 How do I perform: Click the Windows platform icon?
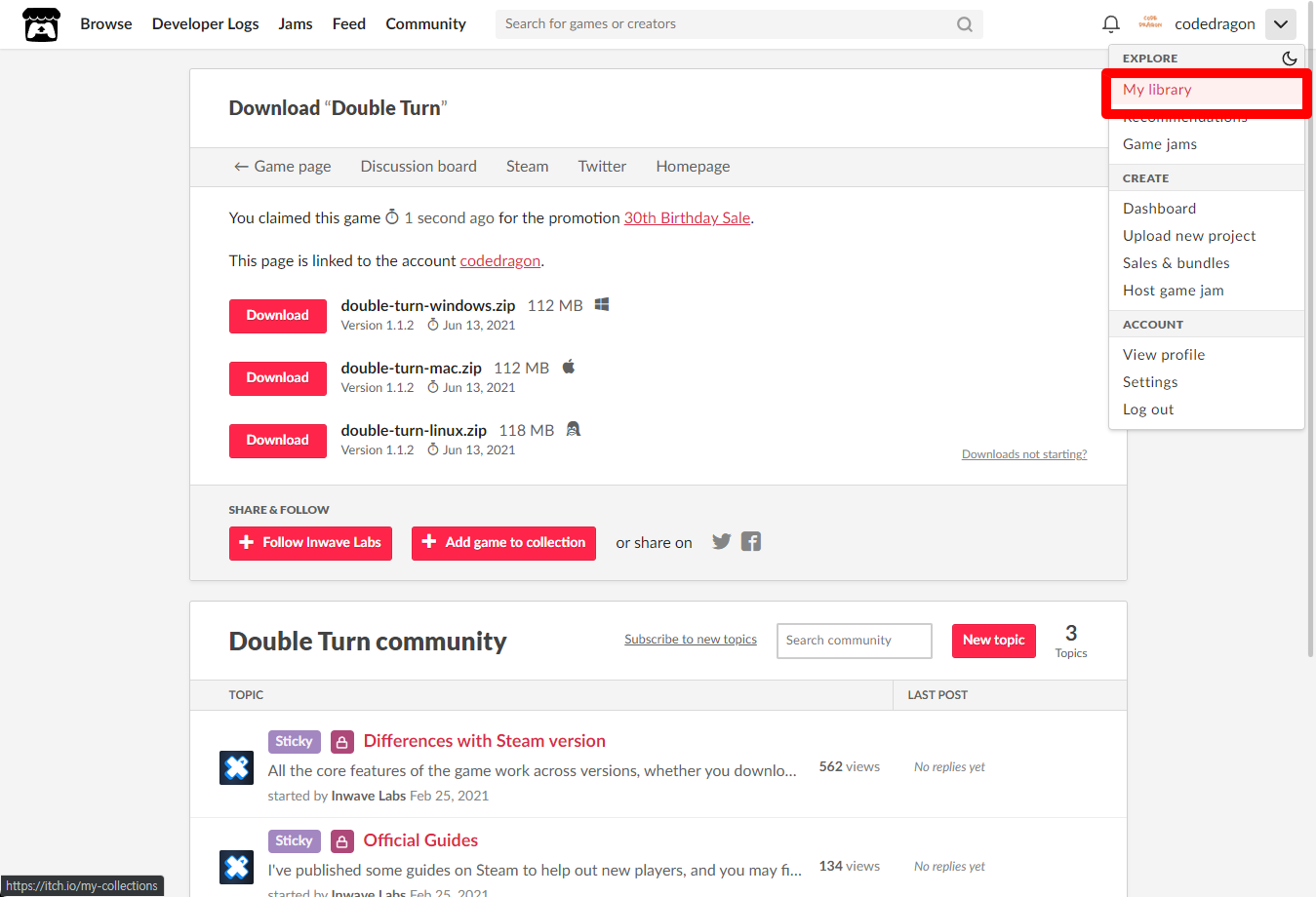(602, 305)
